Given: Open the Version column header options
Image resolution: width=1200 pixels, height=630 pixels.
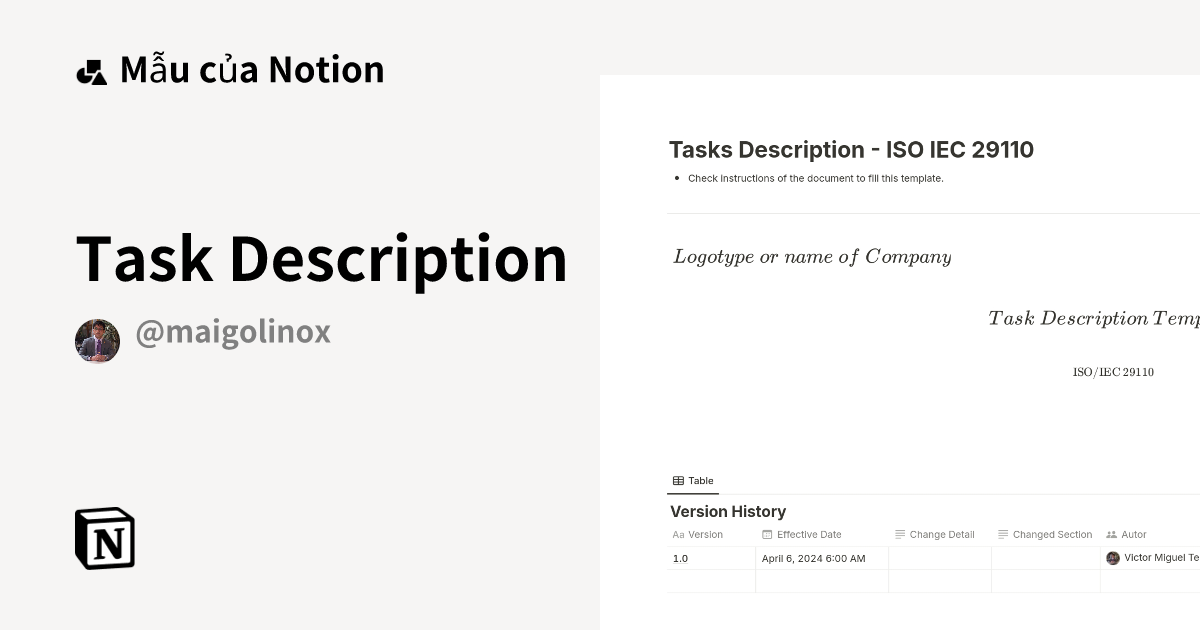Looking at the screenshot, I should [706, 534].
